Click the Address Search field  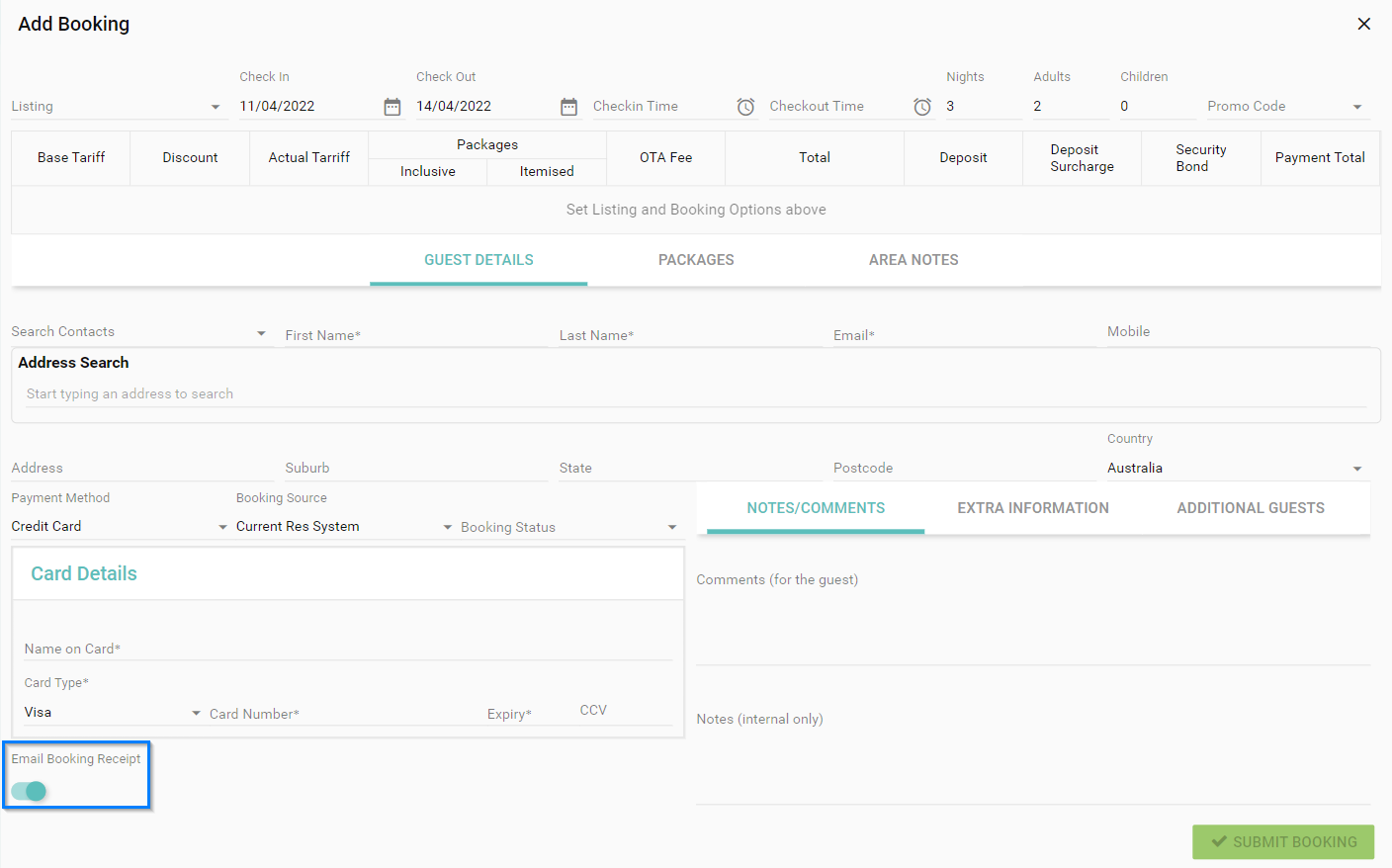point(395,393)
